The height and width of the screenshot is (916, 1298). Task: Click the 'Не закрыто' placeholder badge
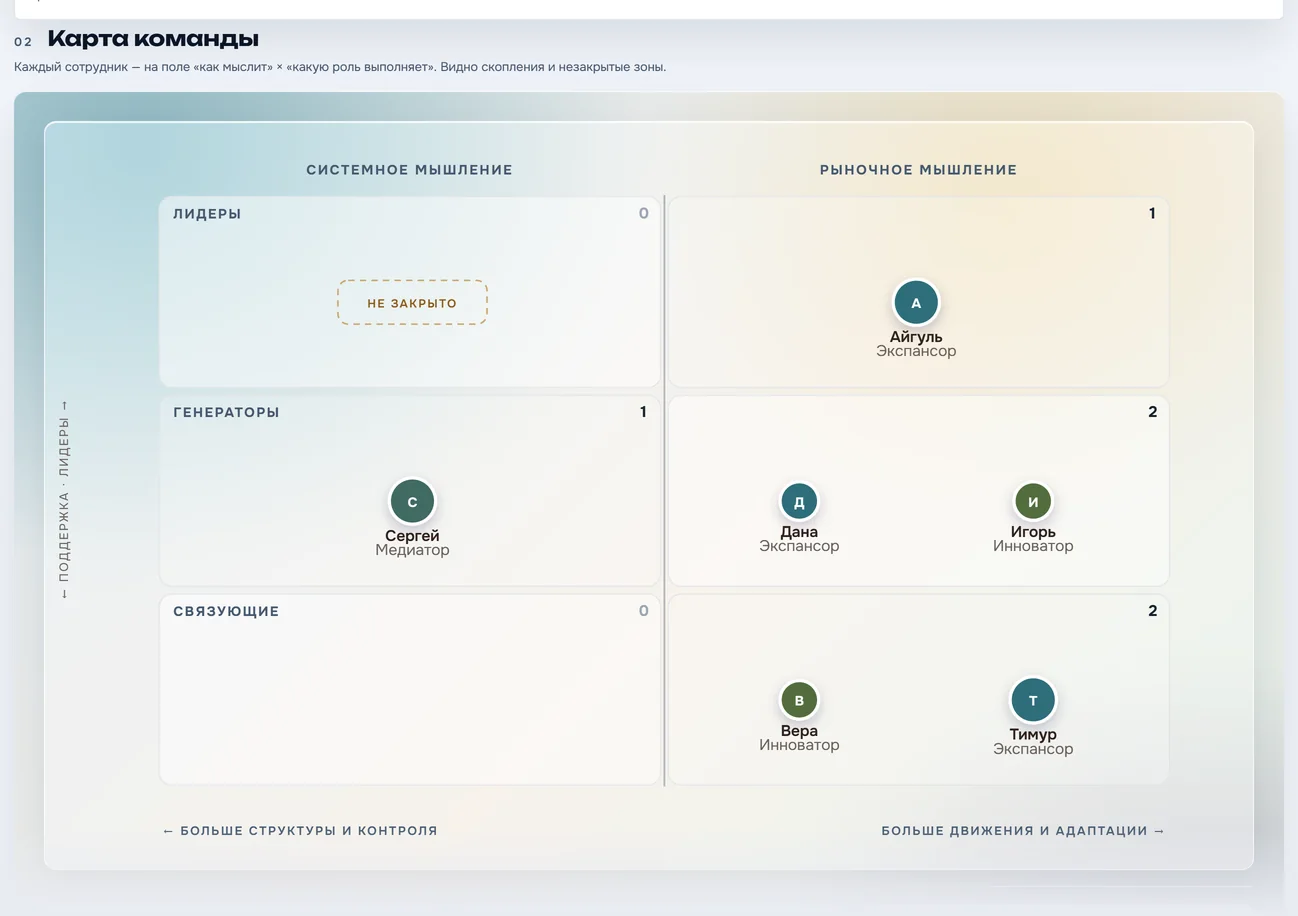(x=412, y=303)
